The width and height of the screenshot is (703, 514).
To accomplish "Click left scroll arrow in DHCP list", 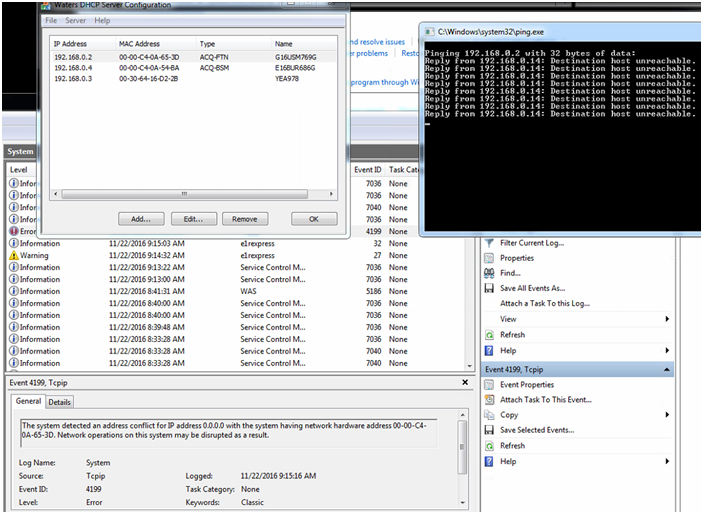I will click(x=56, y=194).
